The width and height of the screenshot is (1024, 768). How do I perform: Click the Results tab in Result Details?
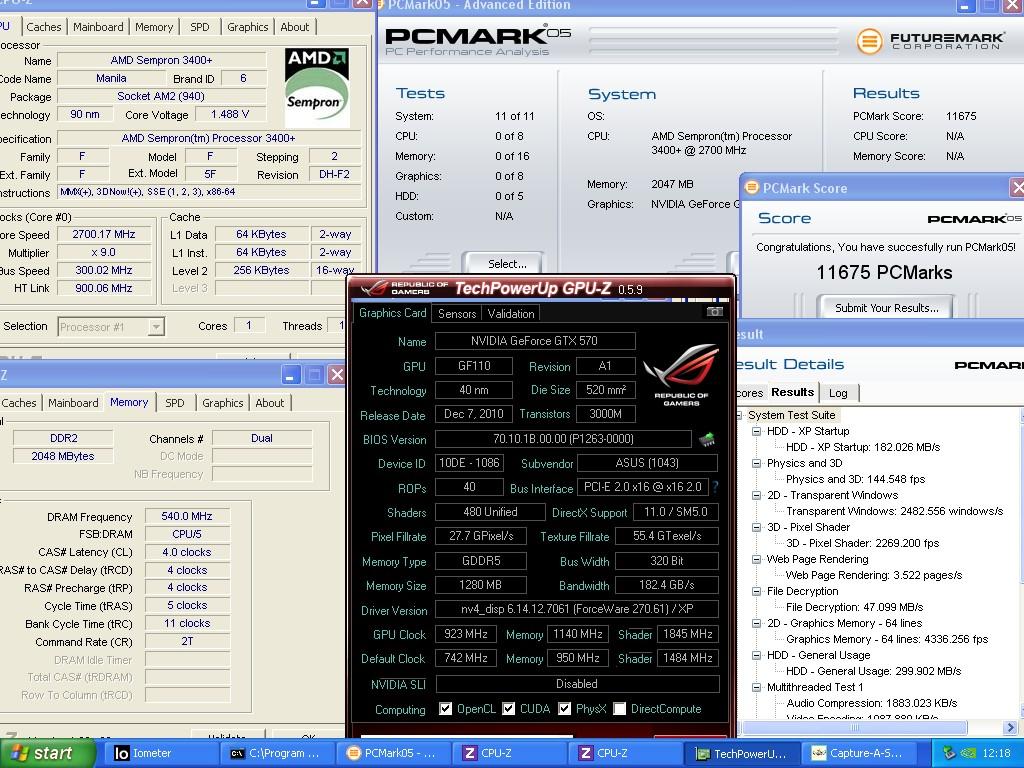(792, 392)
